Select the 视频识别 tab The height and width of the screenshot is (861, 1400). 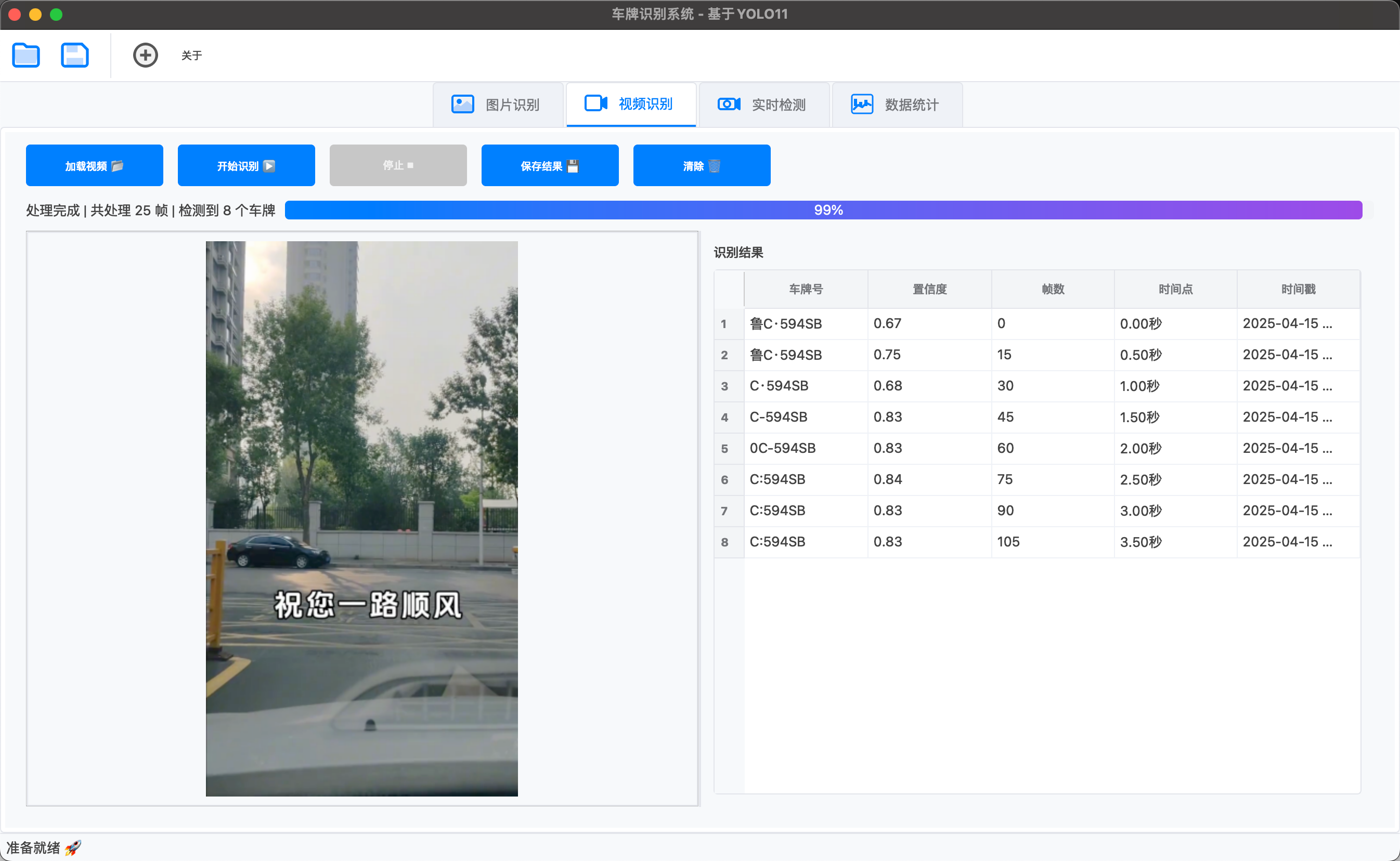[x=630, y=104]
